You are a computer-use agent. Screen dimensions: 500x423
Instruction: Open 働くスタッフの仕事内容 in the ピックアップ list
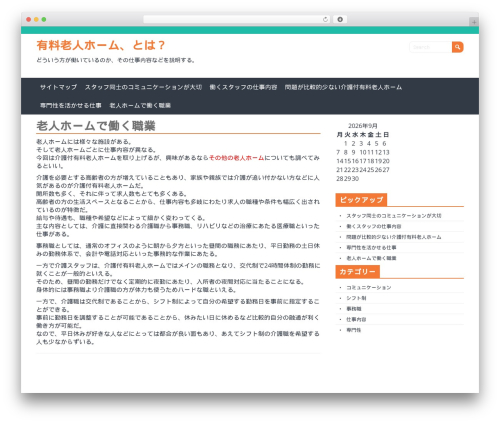[374, 226]
